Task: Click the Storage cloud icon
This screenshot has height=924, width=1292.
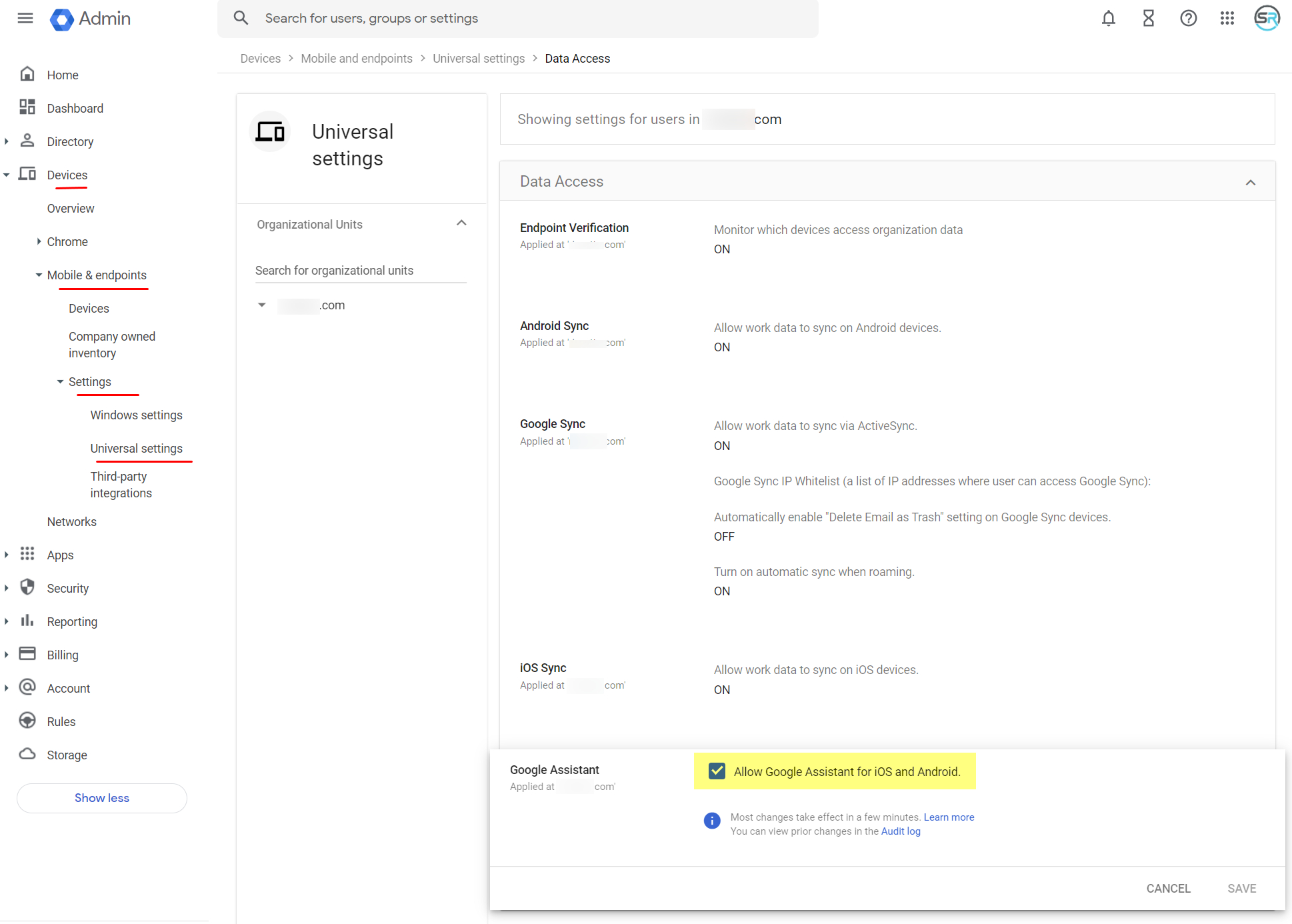Action: [27, 754]
